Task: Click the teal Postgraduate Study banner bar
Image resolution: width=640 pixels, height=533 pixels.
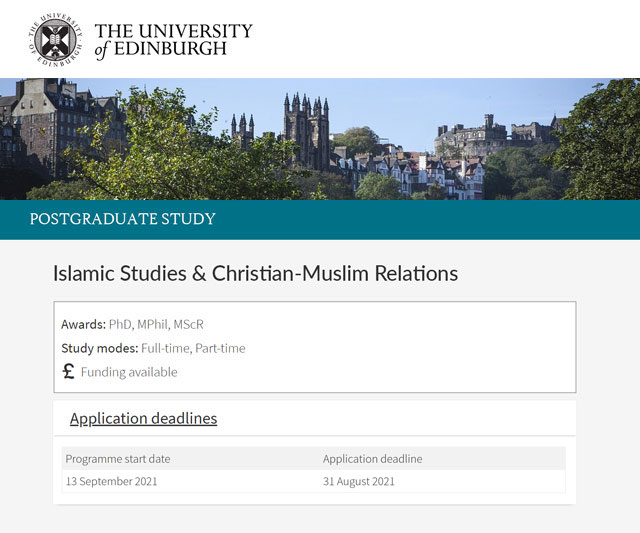Action: 420,219
